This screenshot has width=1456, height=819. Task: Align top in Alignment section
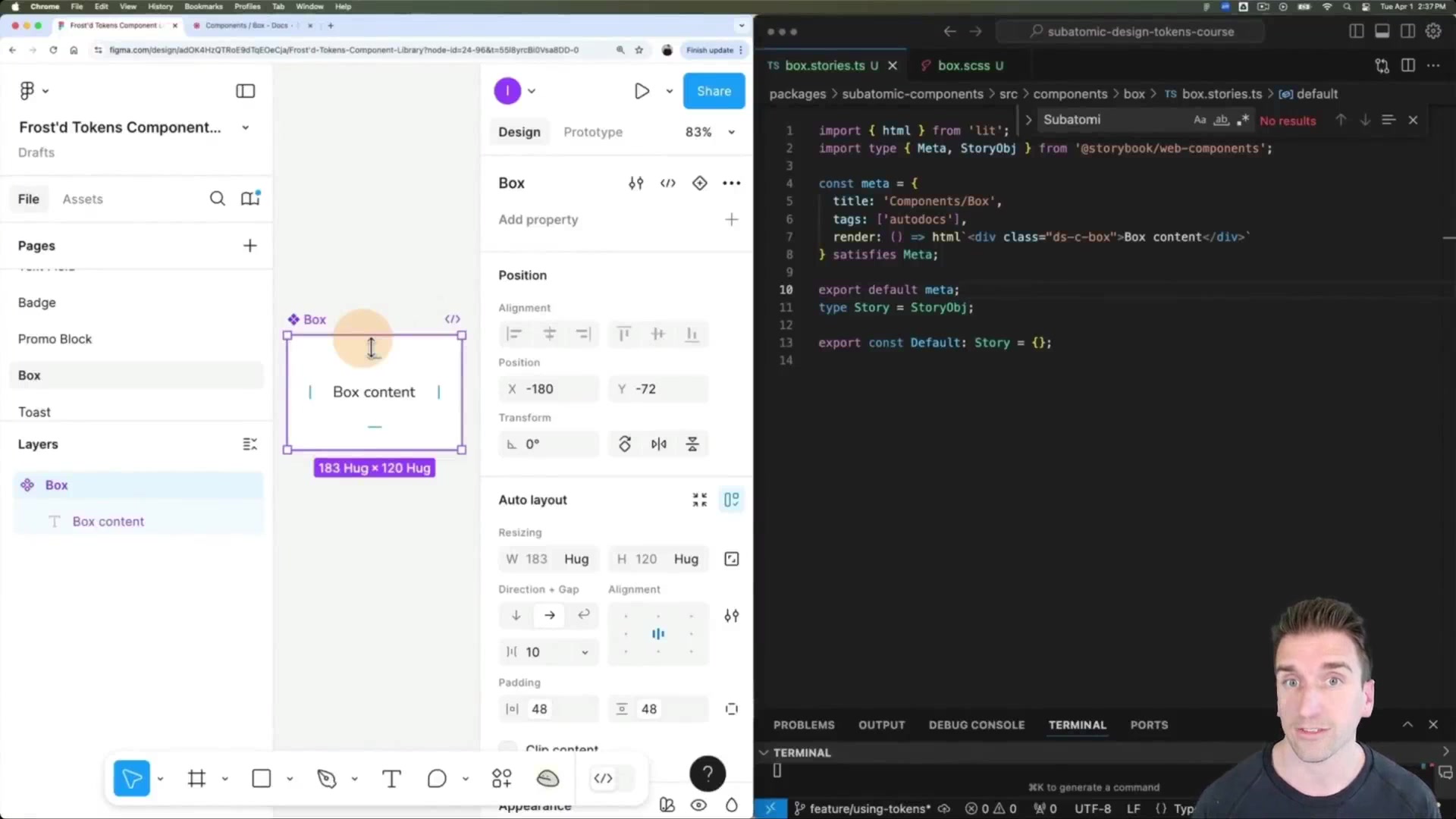point(624,334)
